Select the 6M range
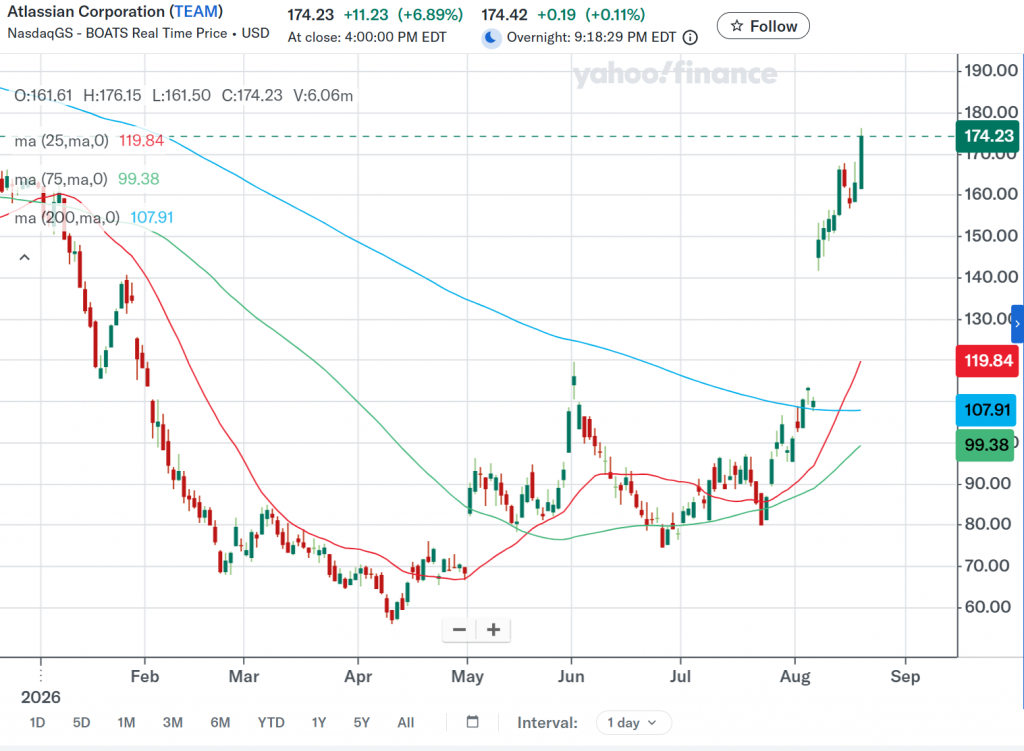The height and width of the screenshot is (751, 1024). pos(220,723)
